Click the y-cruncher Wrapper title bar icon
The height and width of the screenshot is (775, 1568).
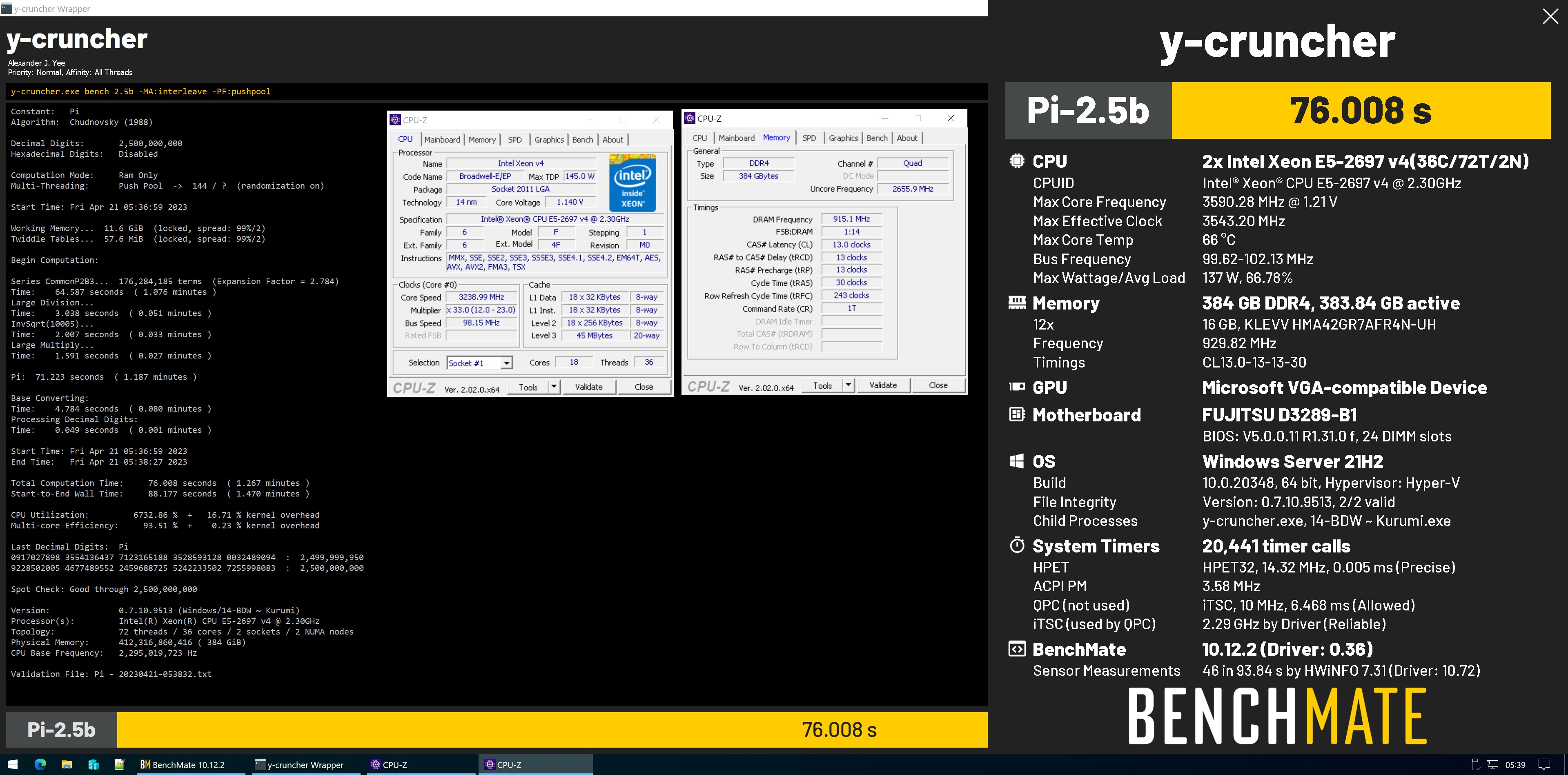[x=6, y=9]
